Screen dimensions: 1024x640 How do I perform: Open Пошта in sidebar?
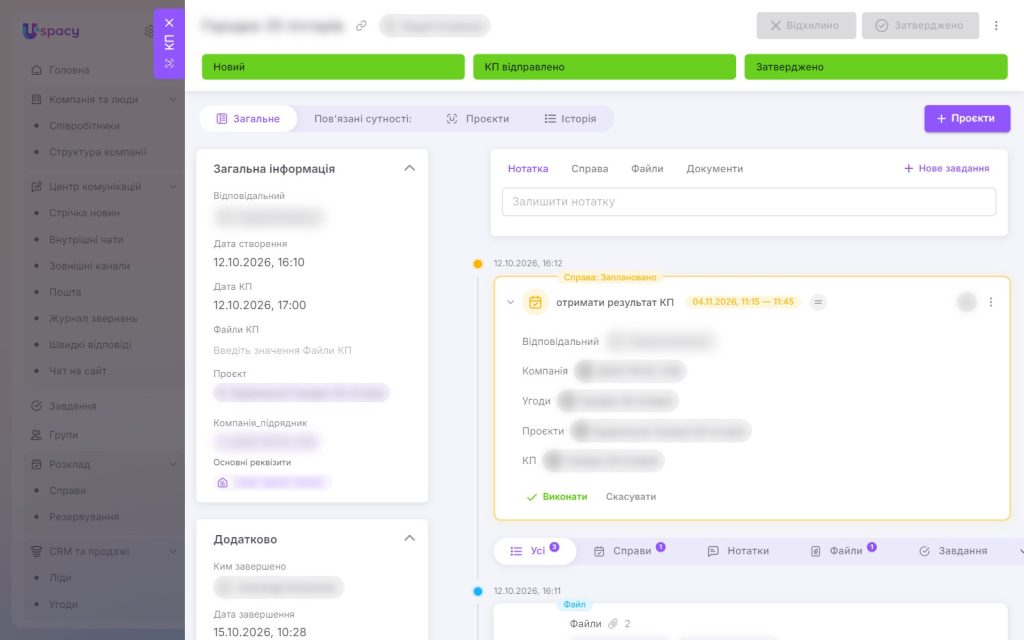[65, 292]
